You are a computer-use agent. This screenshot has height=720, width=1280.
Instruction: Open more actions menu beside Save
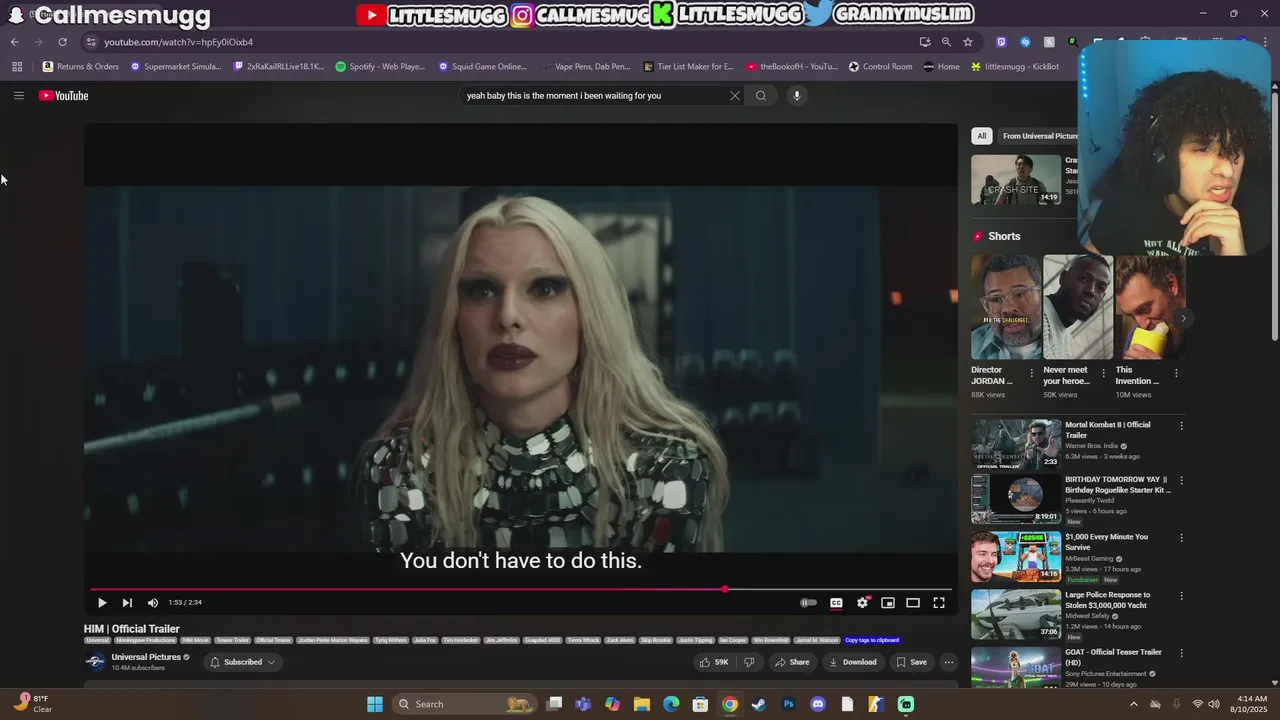point(949,662)
